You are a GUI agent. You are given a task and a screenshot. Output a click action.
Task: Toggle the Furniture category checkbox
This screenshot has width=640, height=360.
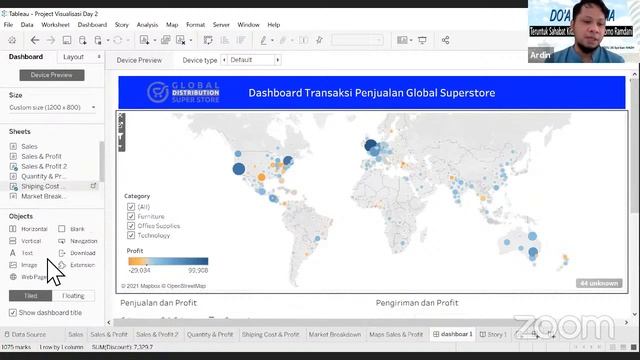131,216
